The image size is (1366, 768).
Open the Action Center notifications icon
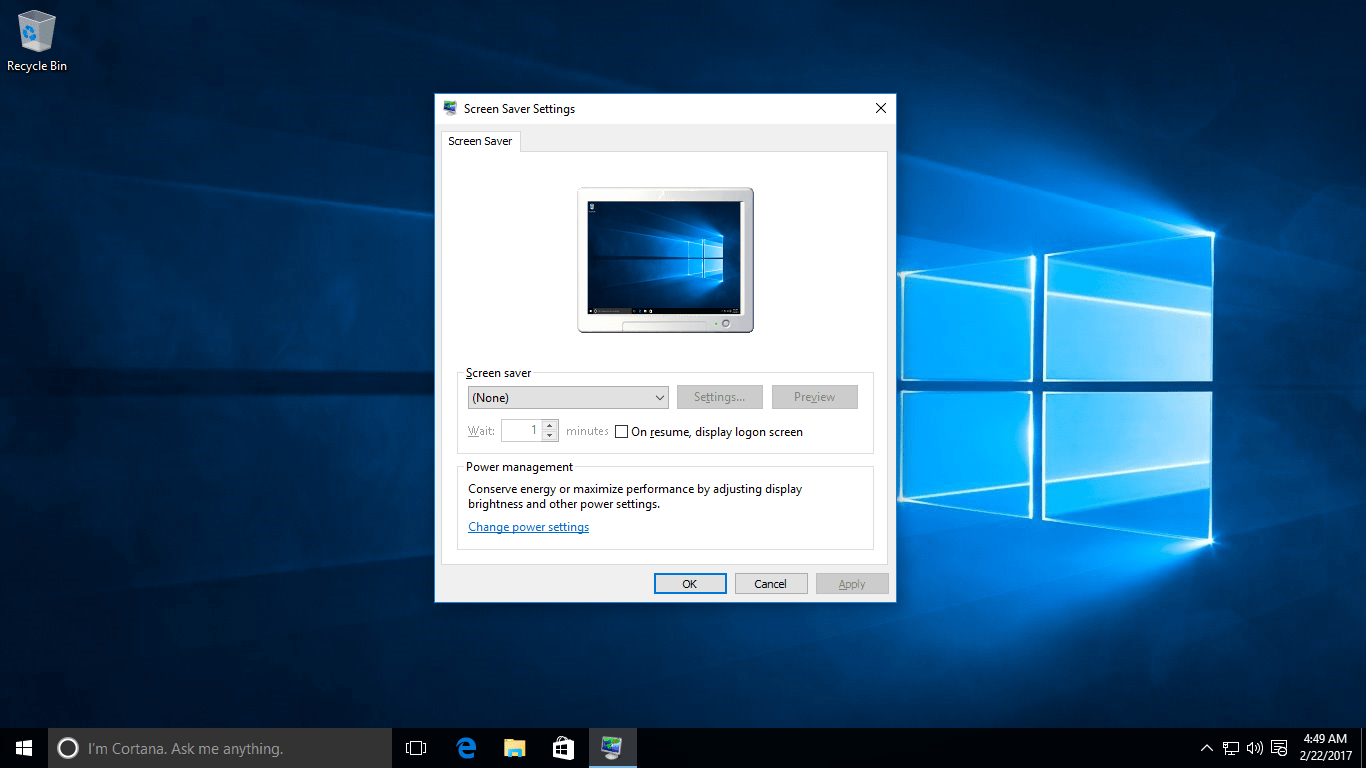pyautogui.click(x=1279, y=748)
